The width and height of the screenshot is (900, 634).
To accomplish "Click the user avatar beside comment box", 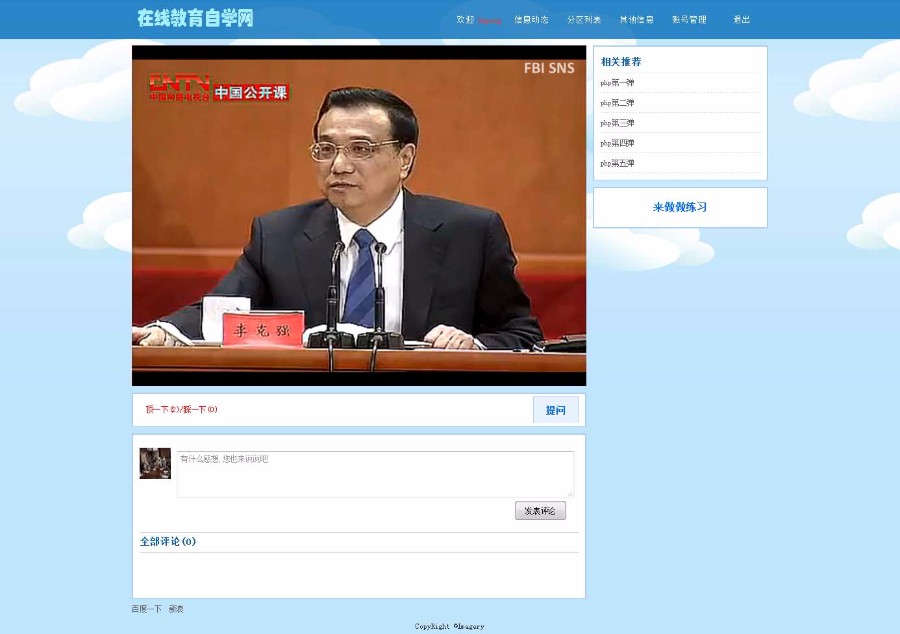I will pos(155,463).
